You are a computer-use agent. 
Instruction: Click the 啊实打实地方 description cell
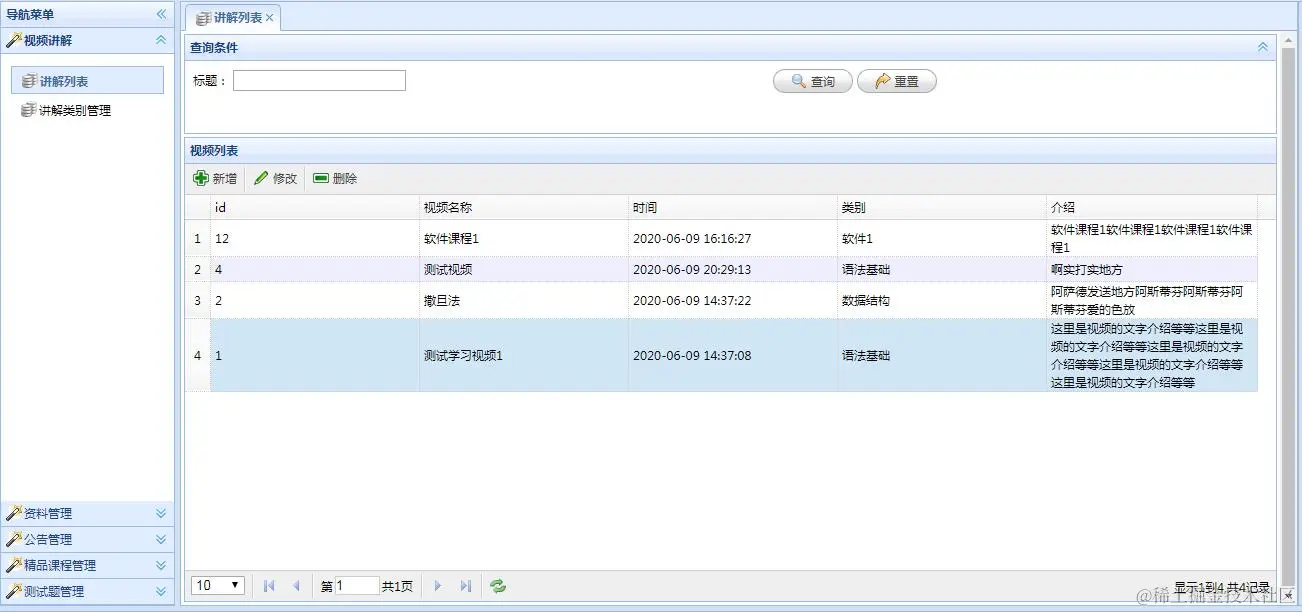tap(1152, 270)
